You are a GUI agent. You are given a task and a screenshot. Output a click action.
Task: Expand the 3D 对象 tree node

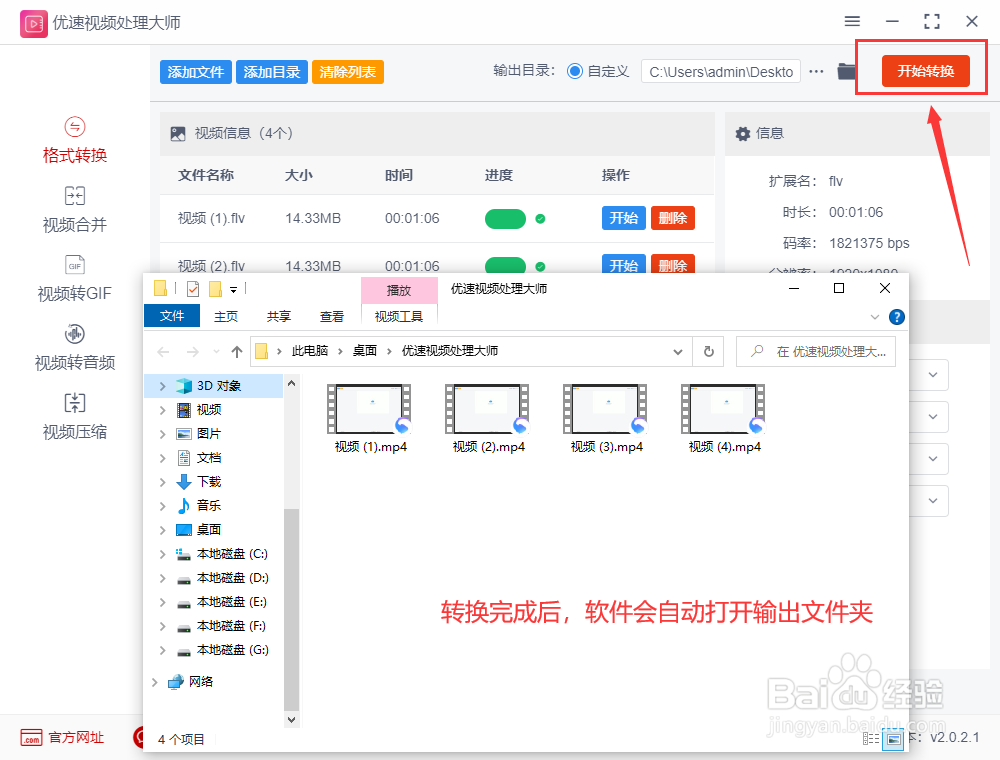(x=163, y=386)
